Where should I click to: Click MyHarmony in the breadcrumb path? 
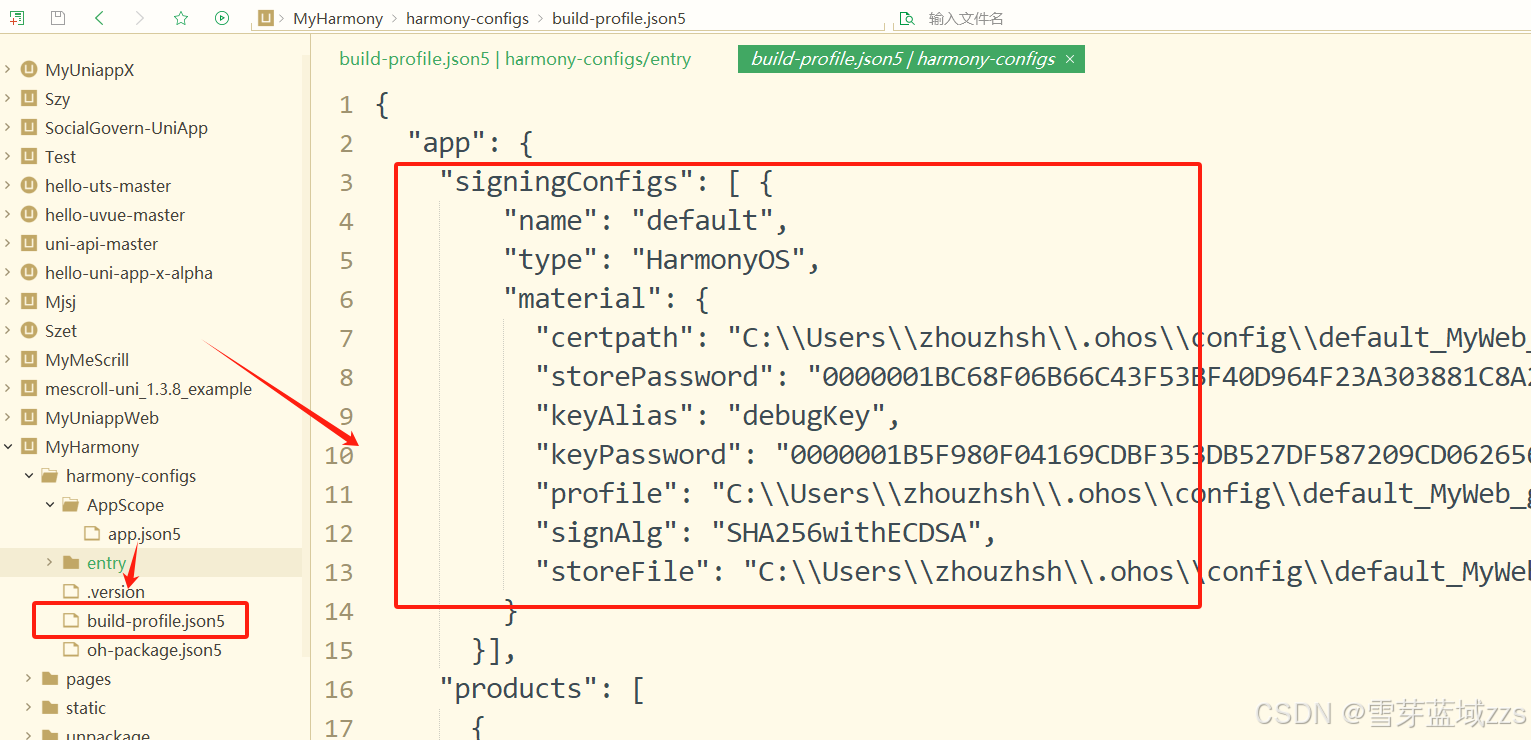point(338,18)
